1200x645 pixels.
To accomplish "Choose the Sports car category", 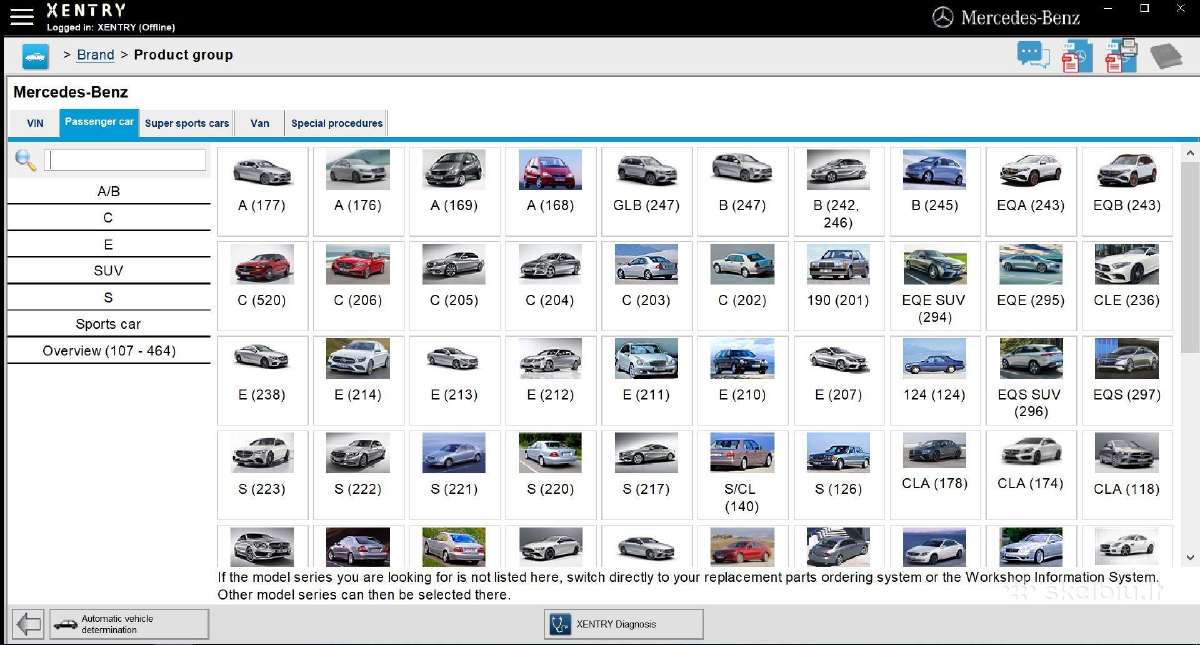I will [109, 324].
